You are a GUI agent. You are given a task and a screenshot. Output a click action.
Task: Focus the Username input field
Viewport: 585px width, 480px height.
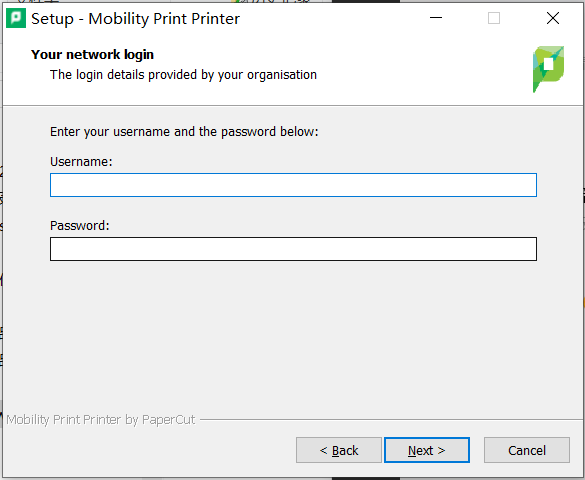(293, 185)
